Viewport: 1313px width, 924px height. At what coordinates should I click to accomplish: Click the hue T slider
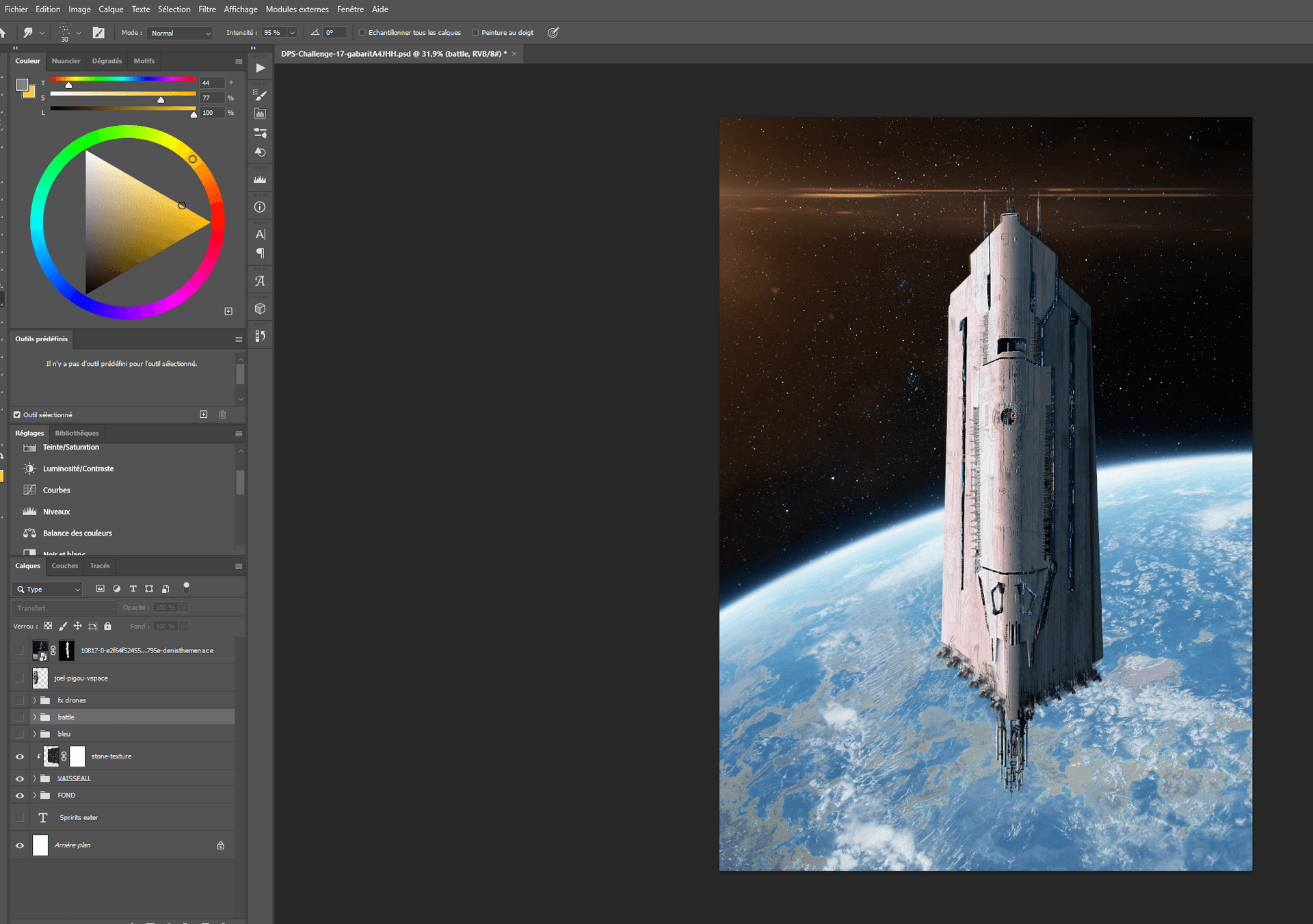point(123,80)
